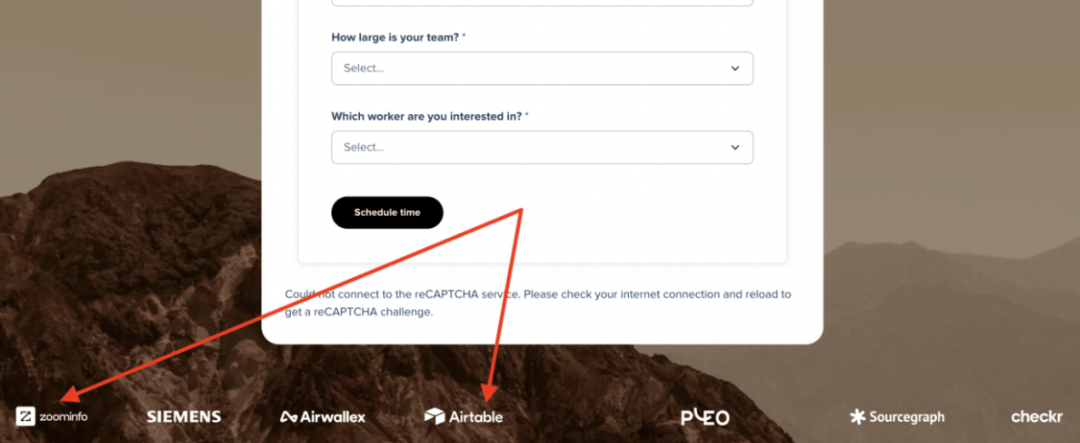
Task: Click the partially visible input field at top
Action: pos(542,3)
